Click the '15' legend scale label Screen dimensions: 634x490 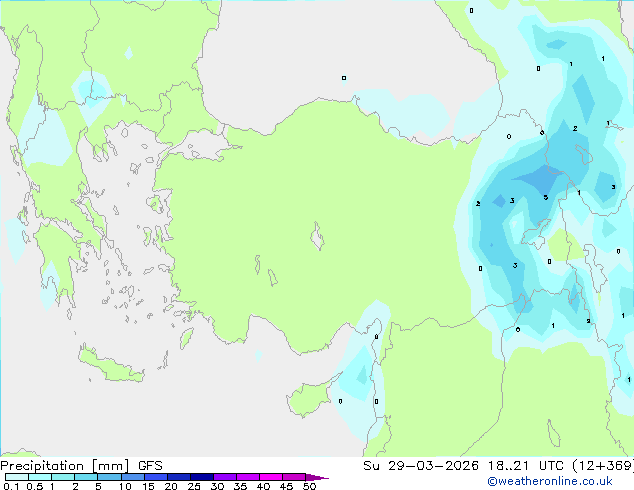click(148, 486)
